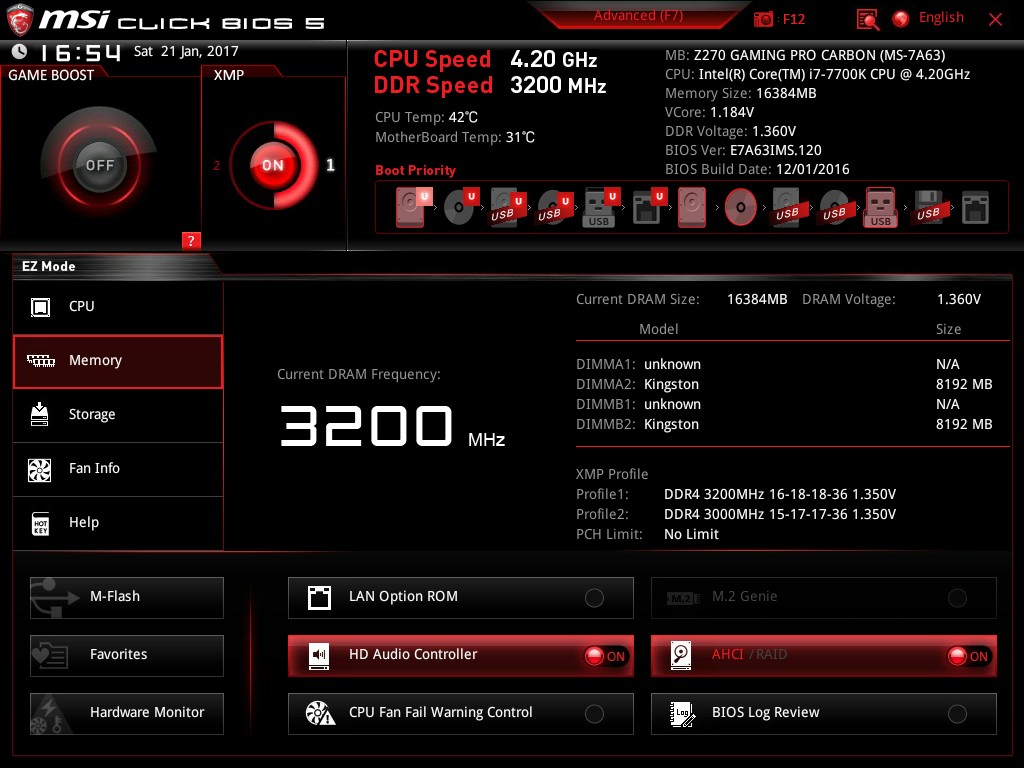Switch to Advanced (F7) mode
The image size is (1024, 768).
638,16
